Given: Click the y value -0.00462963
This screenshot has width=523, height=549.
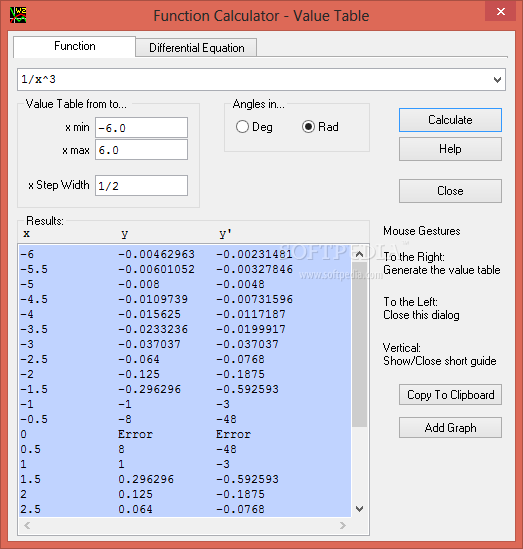Looking at the screenshot, I should click(x=156, y=254).
